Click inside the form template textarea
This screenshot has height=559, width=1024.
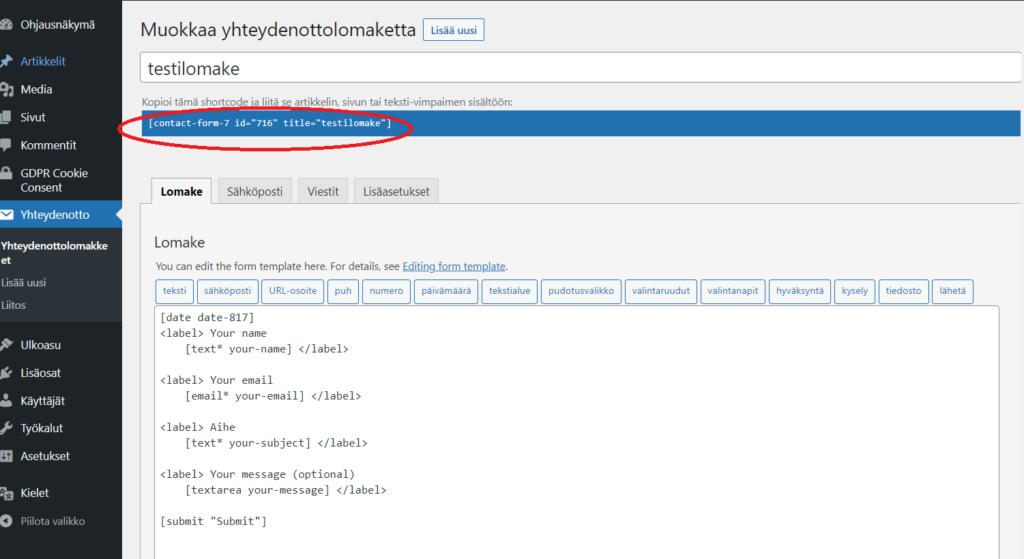577,432
